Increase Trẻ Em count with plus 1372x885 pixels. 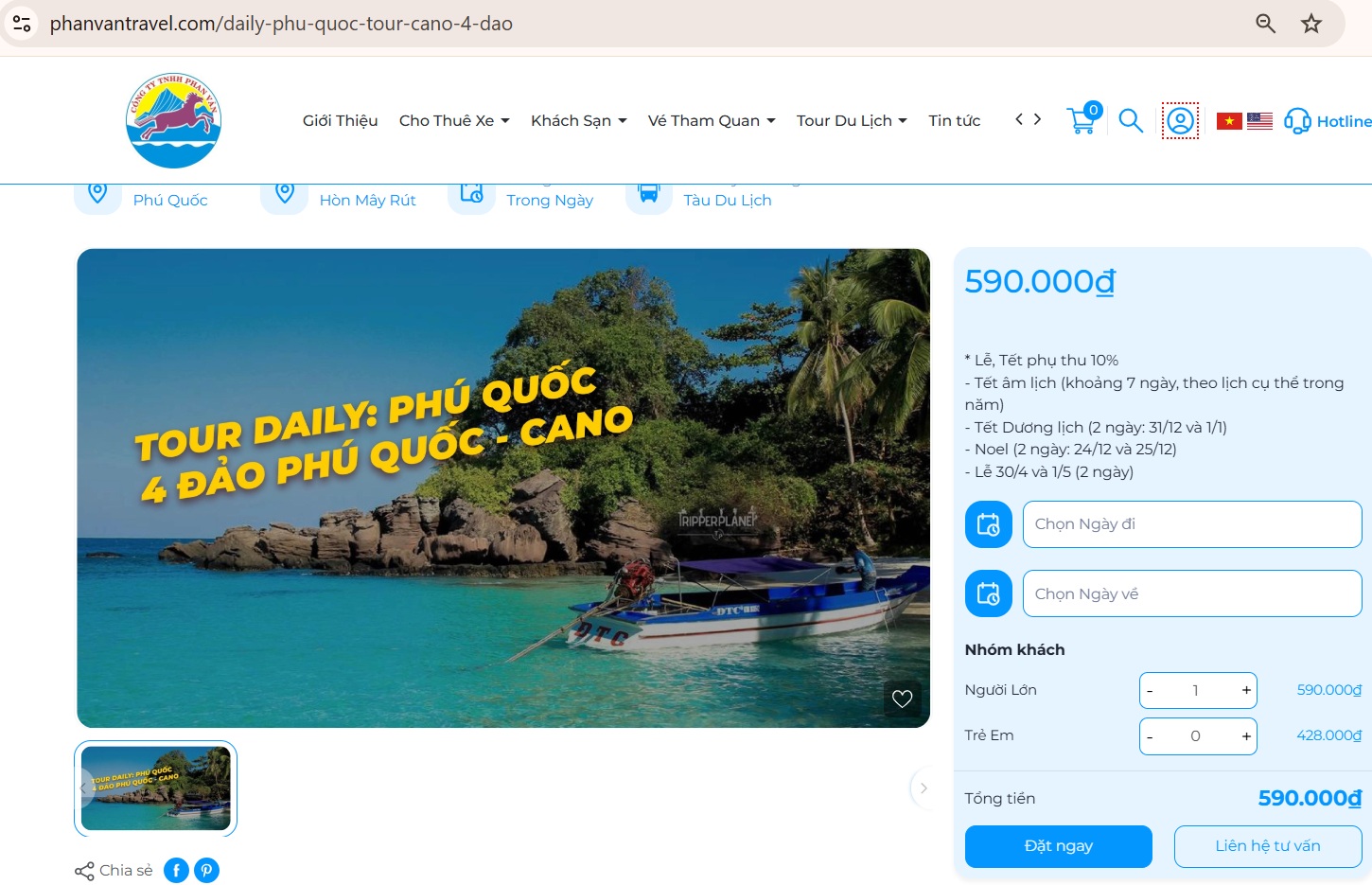pyautogui.click(x=1246, y=735)
